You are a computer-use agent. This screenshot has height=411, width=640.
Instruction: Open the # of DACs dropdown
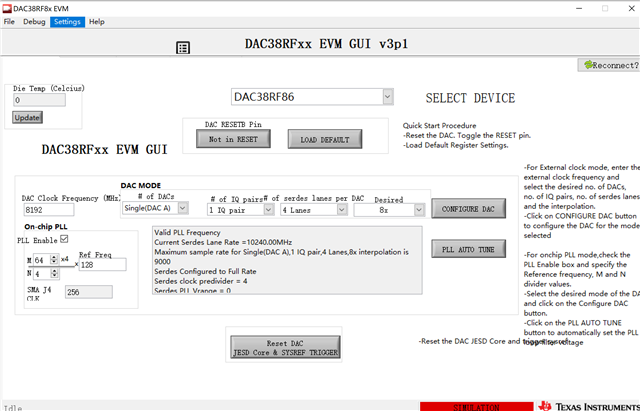[183, 208]
